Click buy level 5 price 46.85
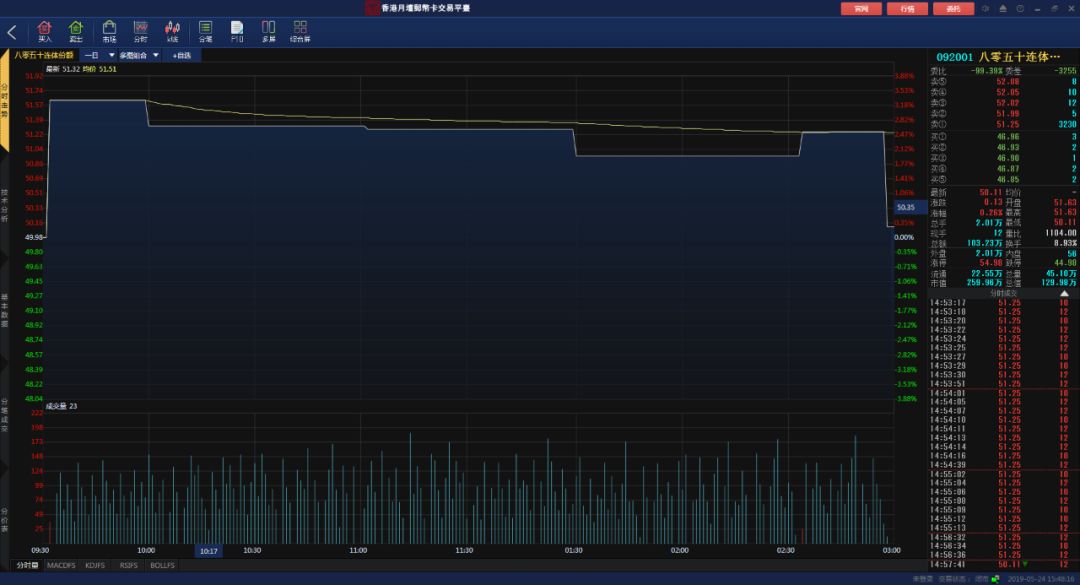The width and height of the screenshot is (1080, 585). coord(1008,179)
